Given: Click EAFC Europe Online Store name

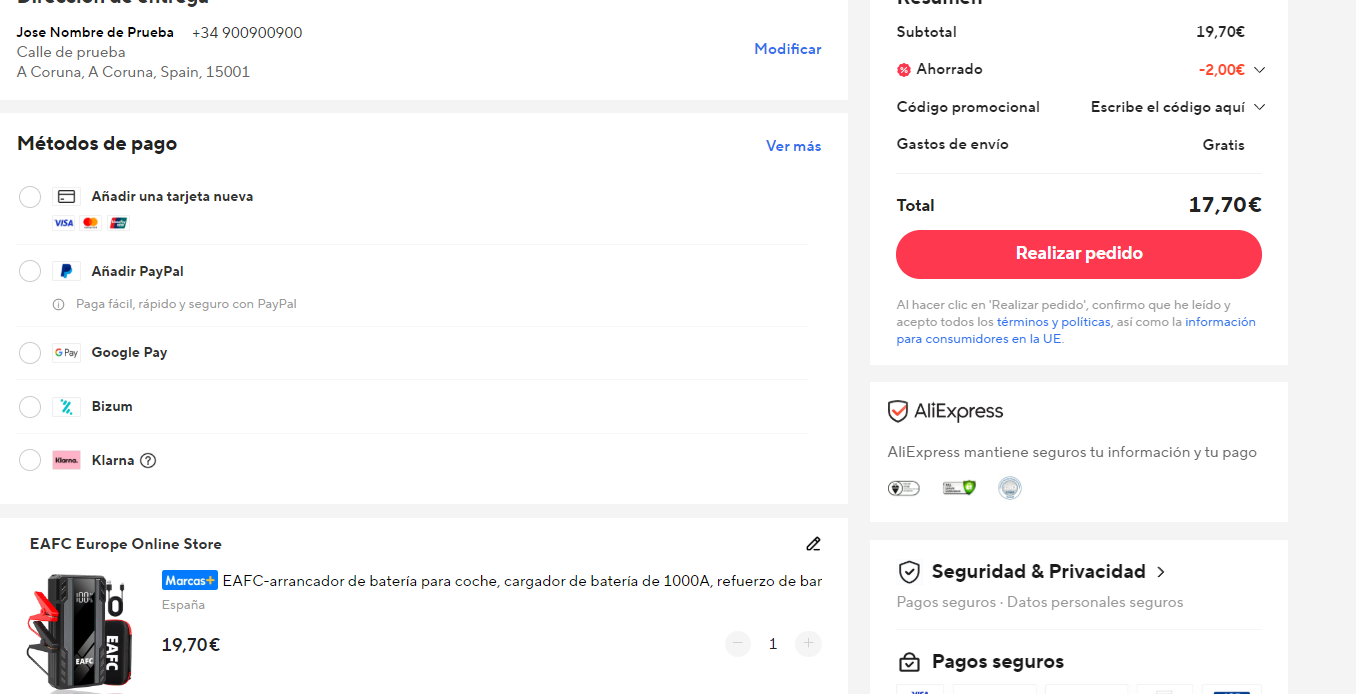Looking at the screenshot, I should point(126,544).
